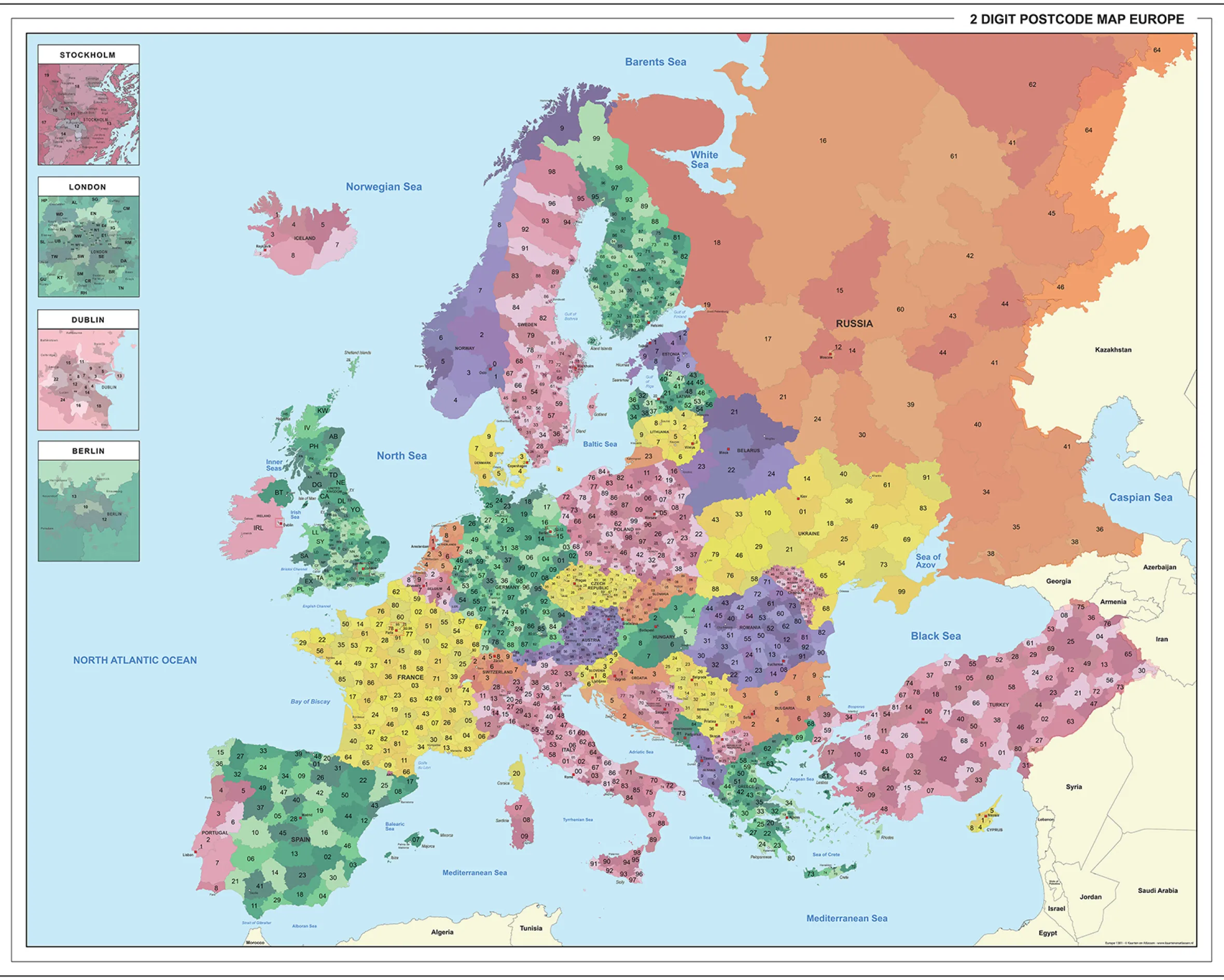Click the 'Armenia' country label
Screen dimensions: 1224x980
point(1114,602)
